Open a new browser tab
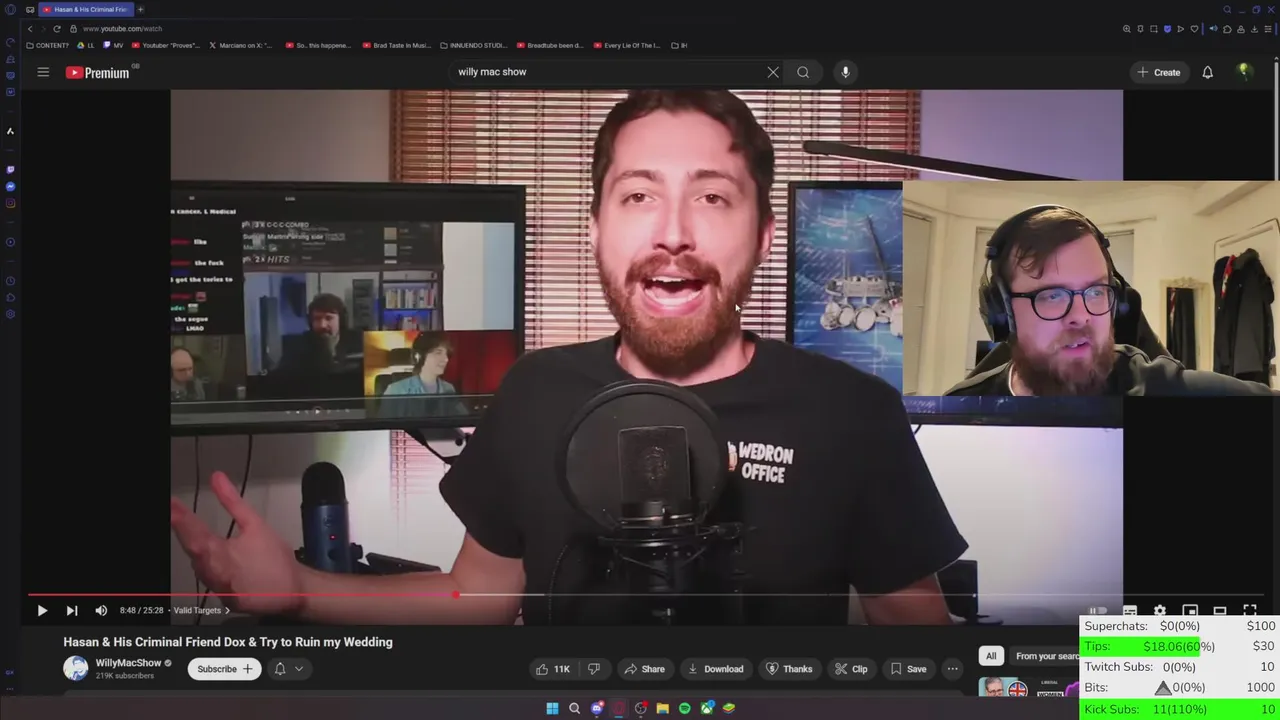1280x720 pixels. [x=140, y=9]
